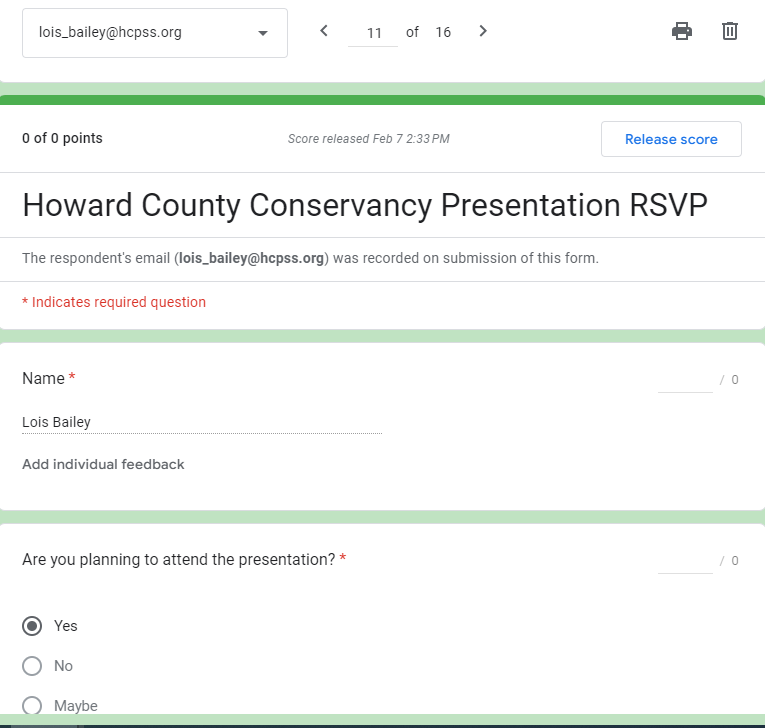This screenshot has height=728, width=765.
Task: Click the form title Howard County Conservancy
Action: (364, 204)
